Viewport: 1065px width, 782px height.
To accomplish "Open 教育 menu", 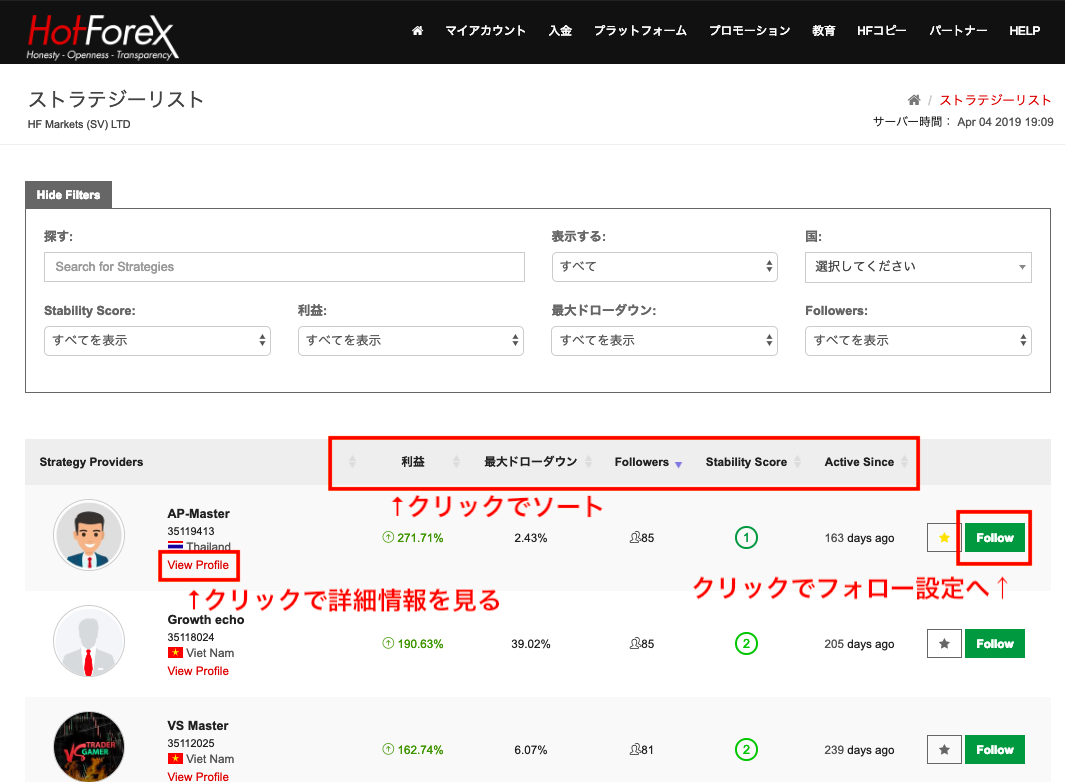I will pos(824,31).
